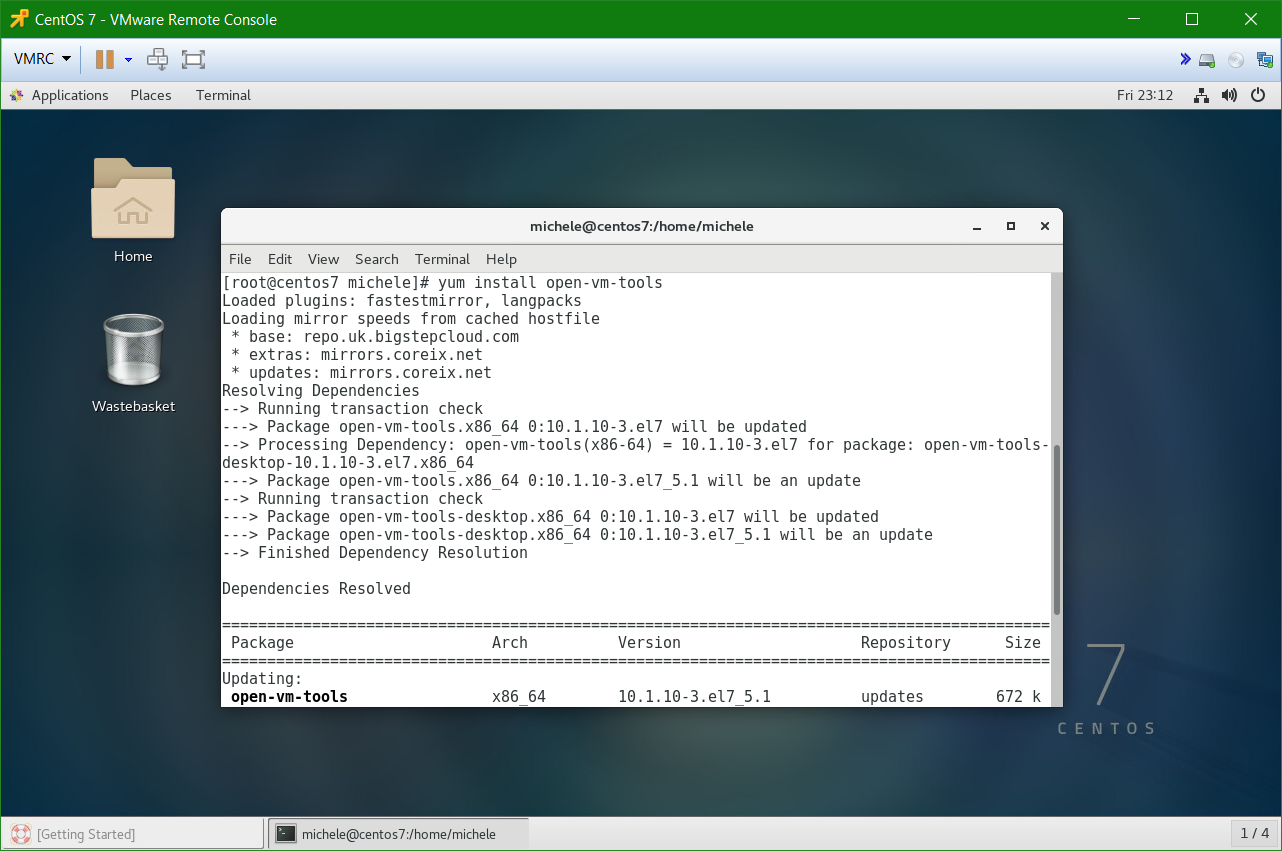Close the terminal window

click(1045, 226)
